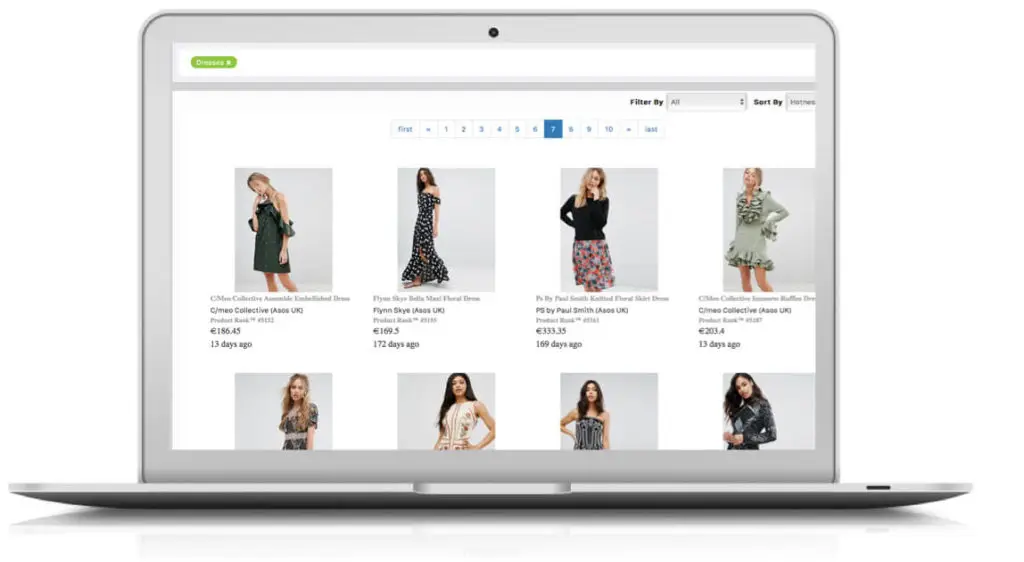This screenshot has width=1024, height=562.
Task: Select page 6 in pagination
Action: [535, 129]
